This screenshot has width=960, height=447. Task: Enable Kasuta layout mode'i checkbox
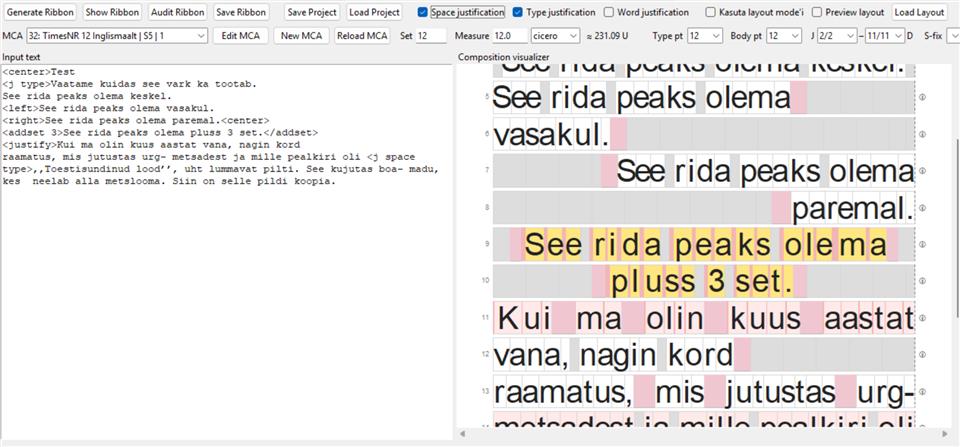tap(710, 12)
